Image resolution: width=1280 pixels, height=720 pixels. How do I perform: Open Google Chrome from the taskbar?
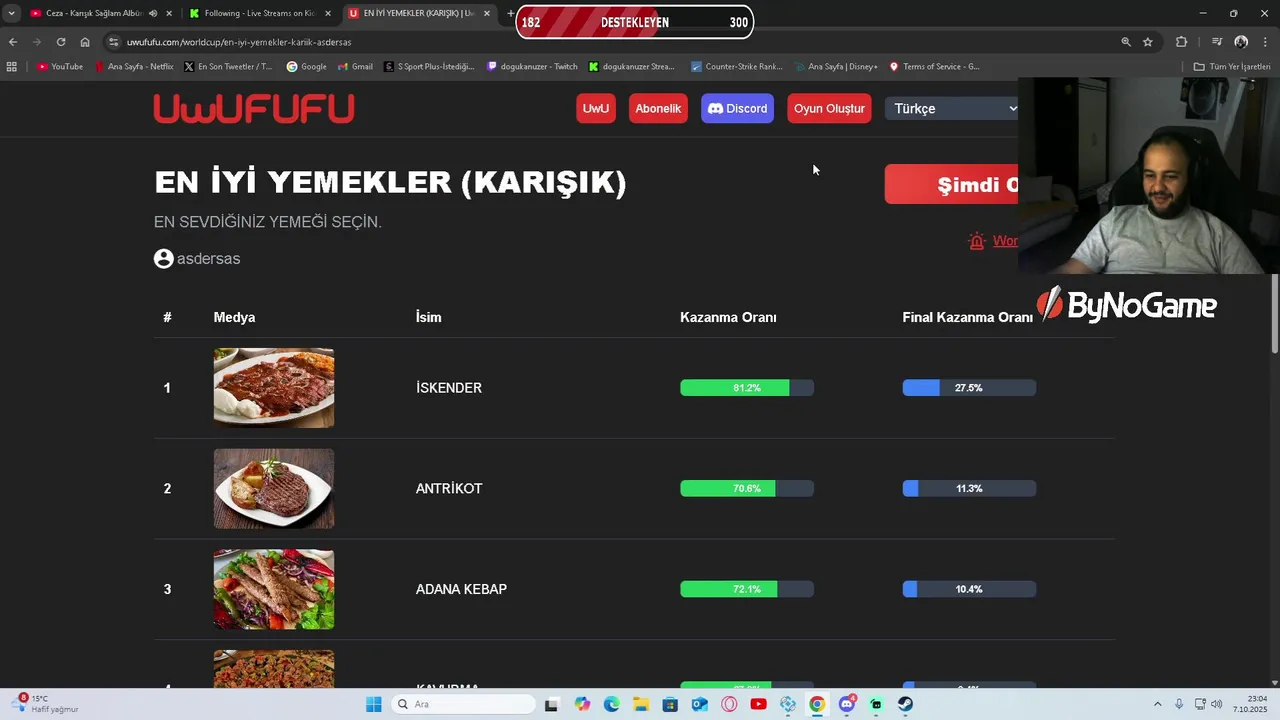tap(817, 704)
